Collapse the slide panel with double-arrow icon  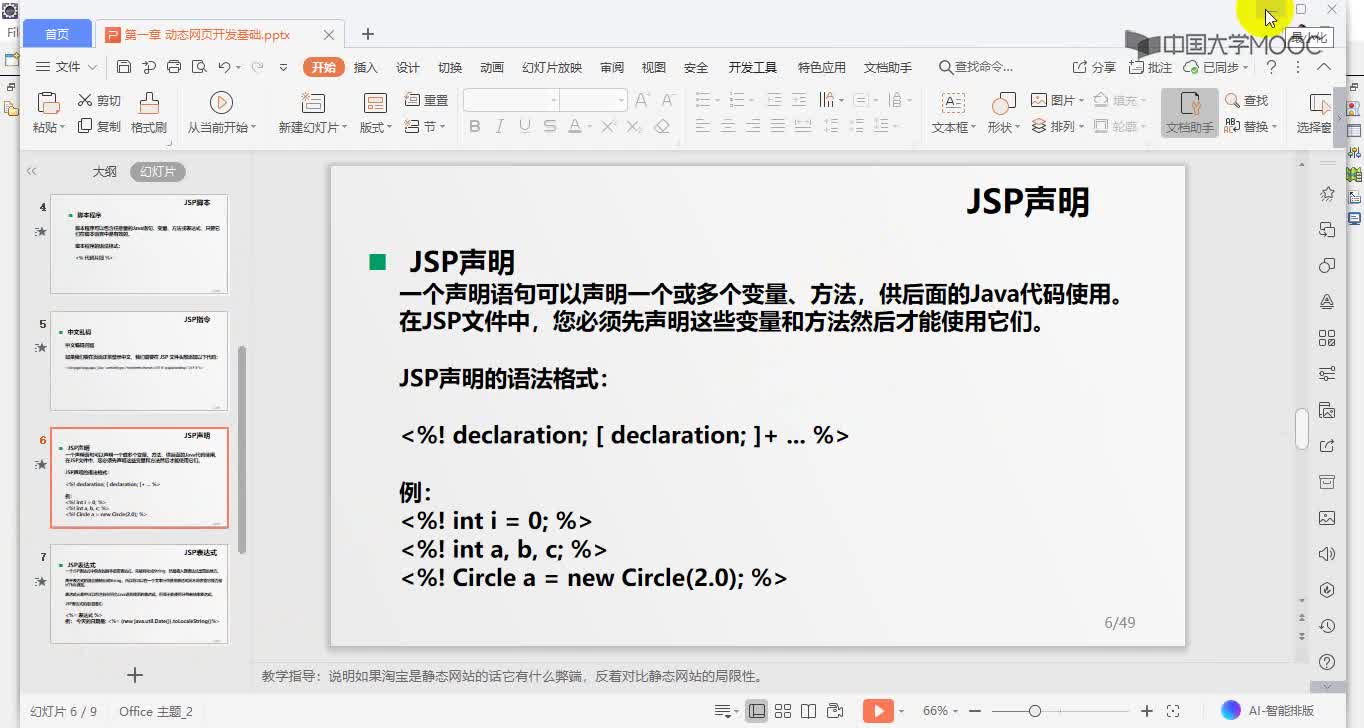(x=32, y=171)
